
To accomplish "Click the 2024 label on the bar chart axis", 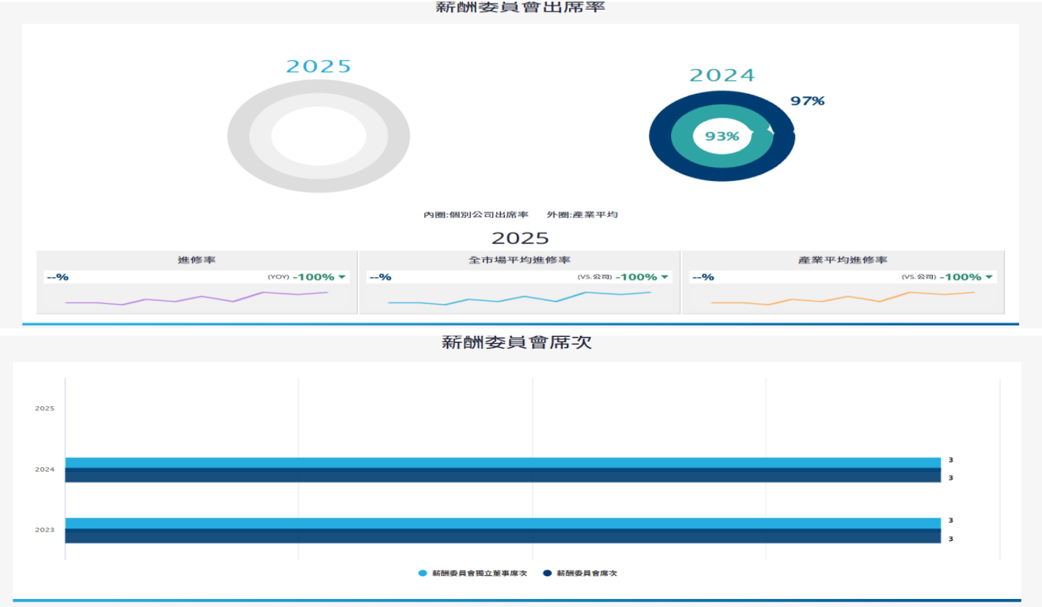I will pos(45,469).
